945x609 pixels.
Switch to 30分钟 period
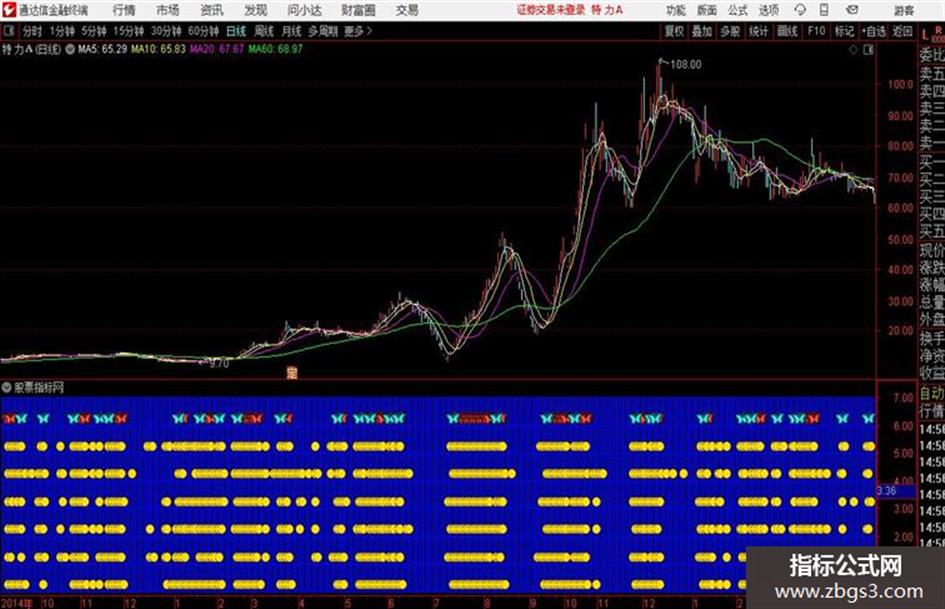(166, 31)
